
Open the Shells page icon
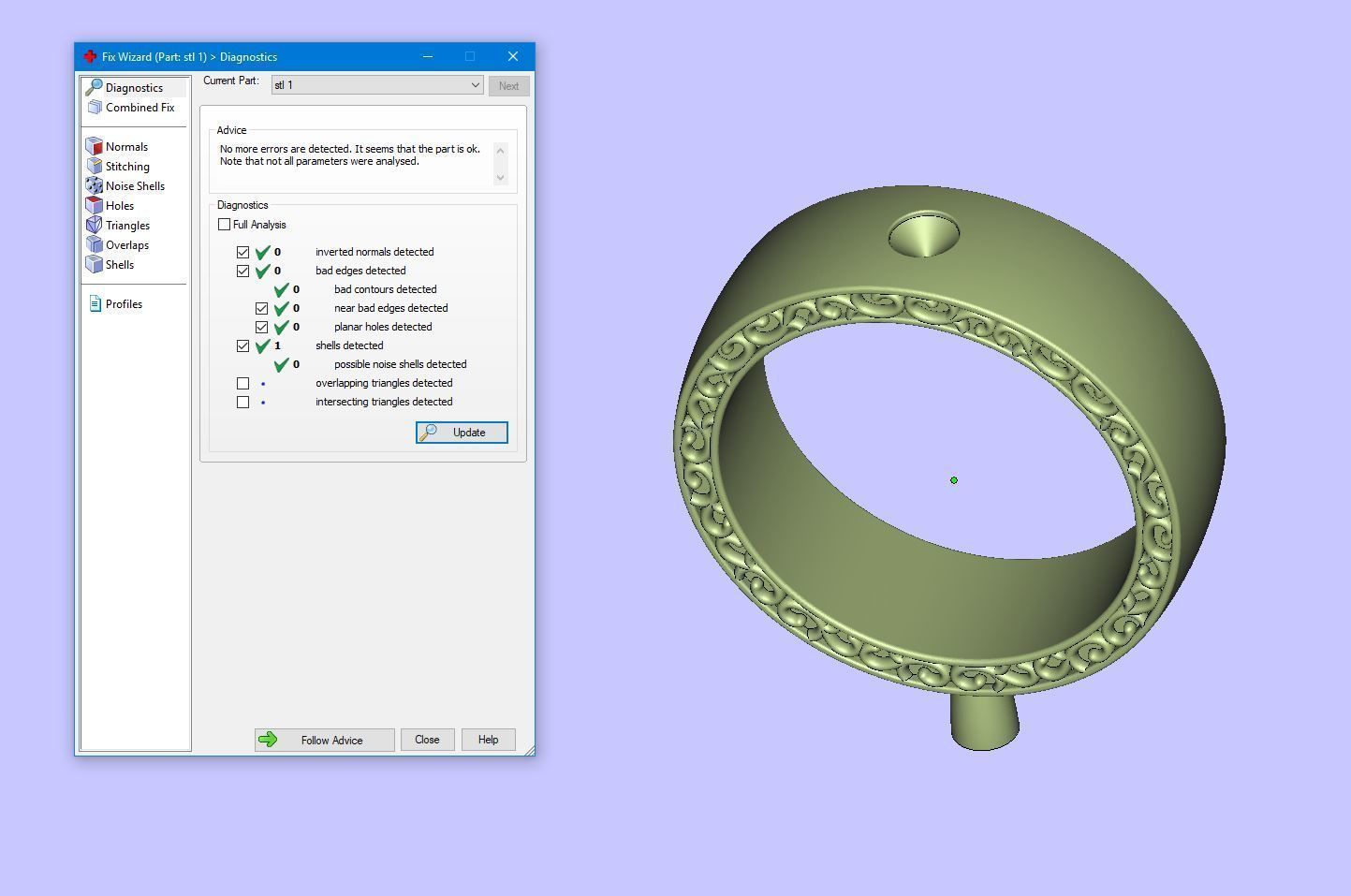[94, 264]
